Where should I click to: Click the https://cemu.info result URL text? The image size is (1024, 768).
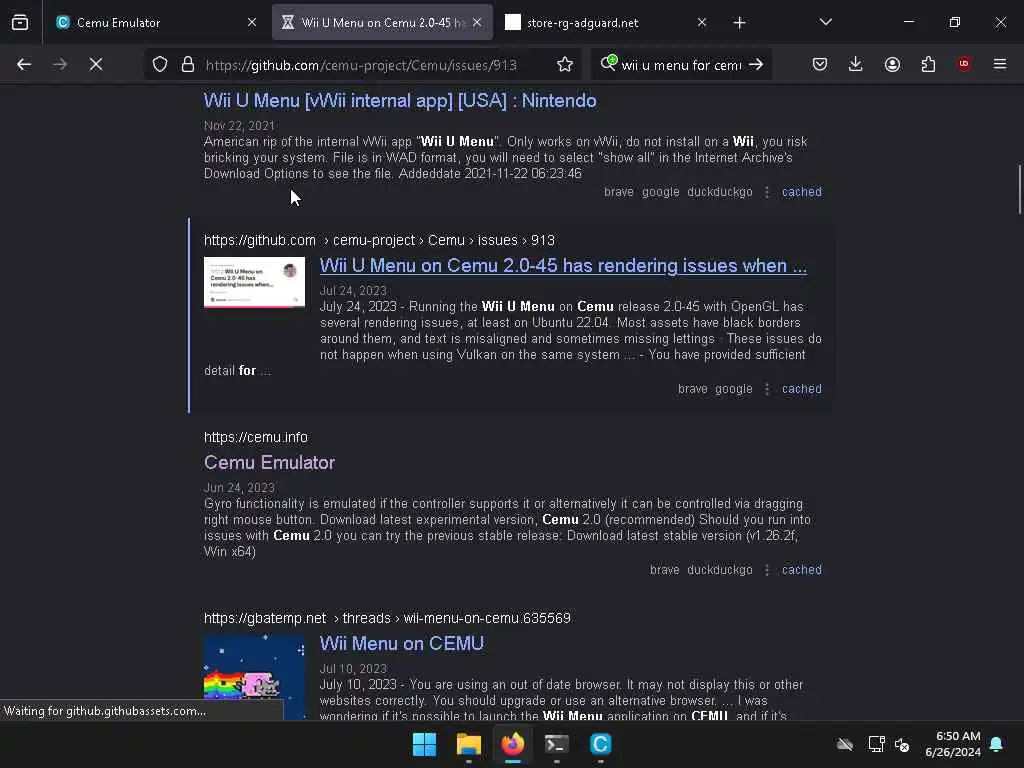[x=255, y=437]
